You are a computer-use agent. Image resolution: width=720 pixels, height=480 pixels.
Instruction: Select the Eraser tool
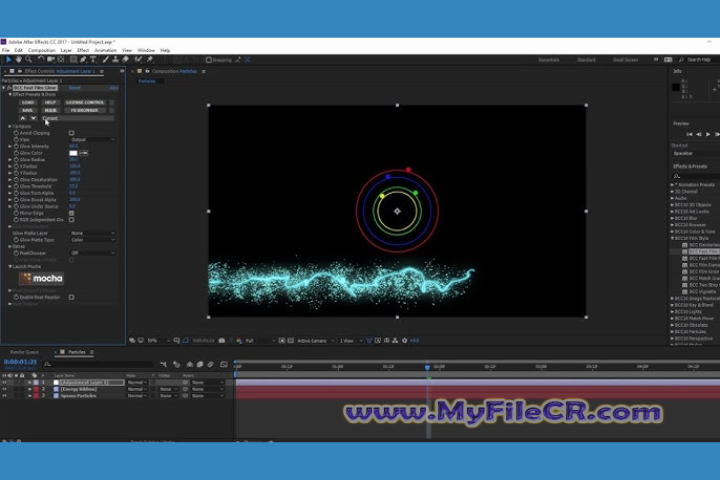click(125, 59)
